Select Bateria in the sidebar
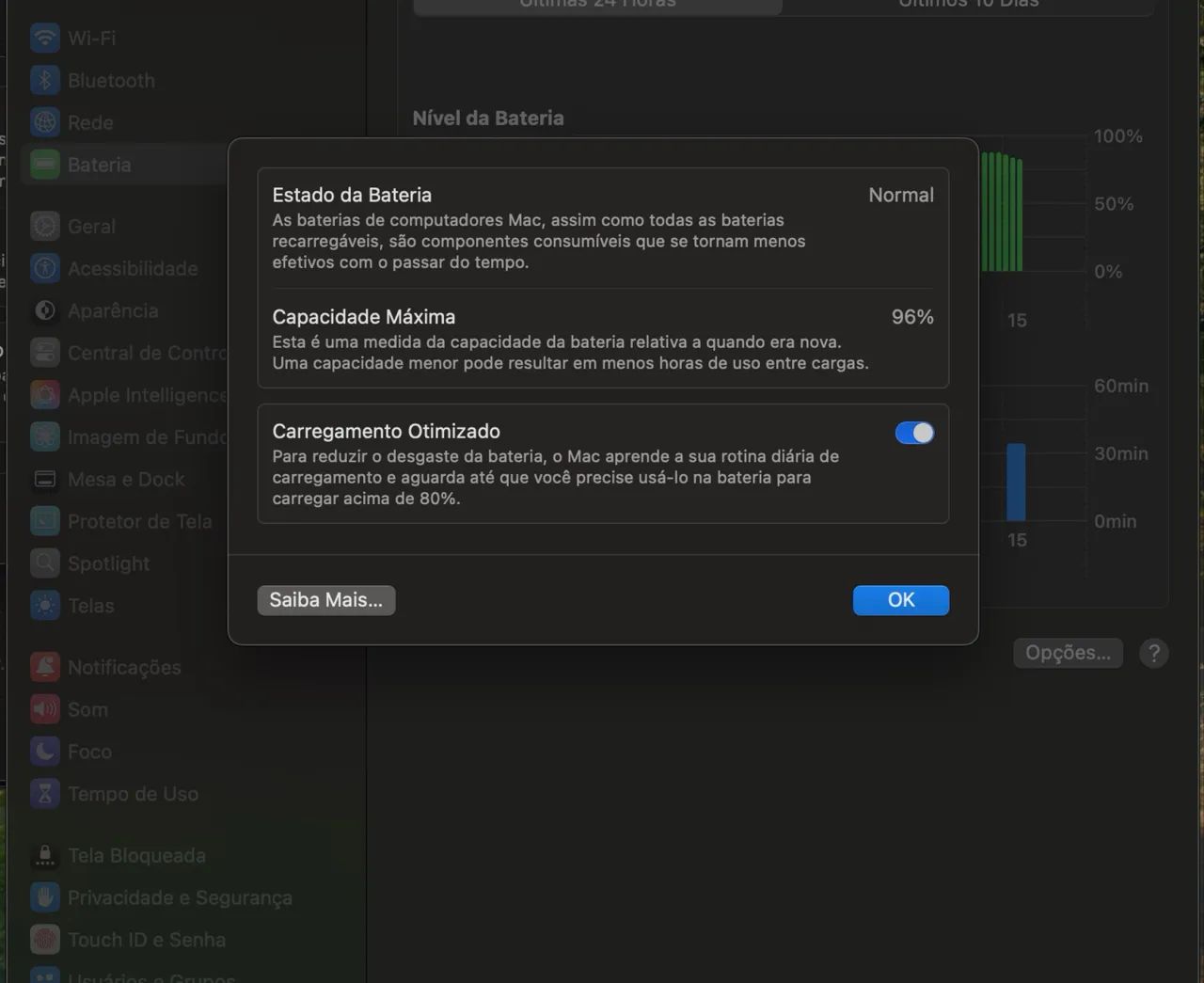The width and height of the screenshot is (1204, 983). [99, 165]
